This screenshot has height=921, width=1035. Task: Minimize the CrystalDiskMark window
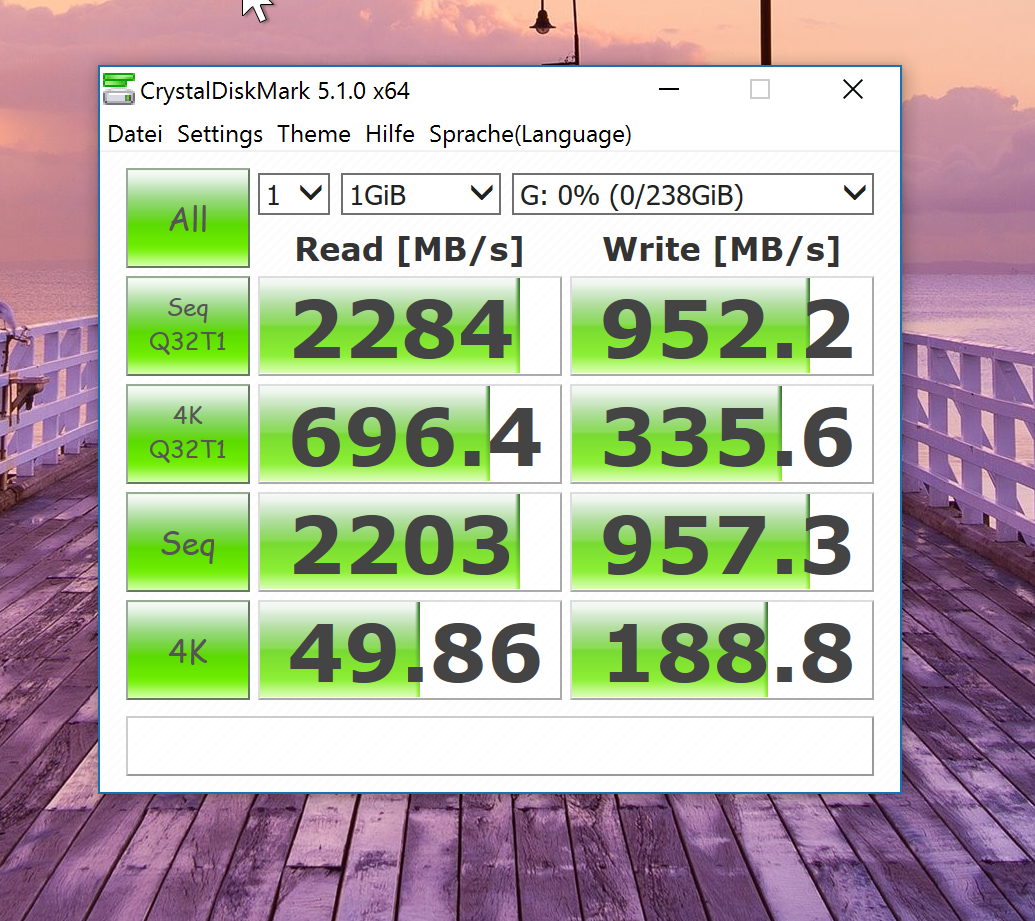pos(669,89)
